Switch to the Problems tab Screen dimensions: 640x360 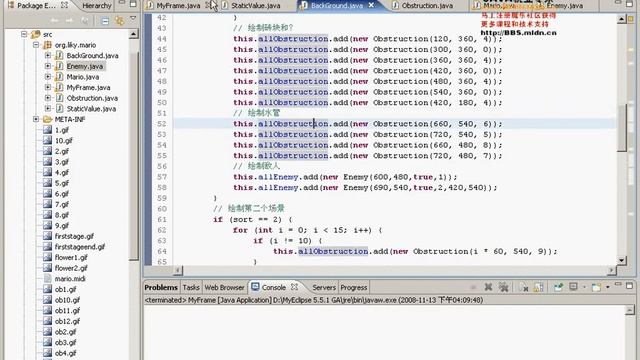161,287
